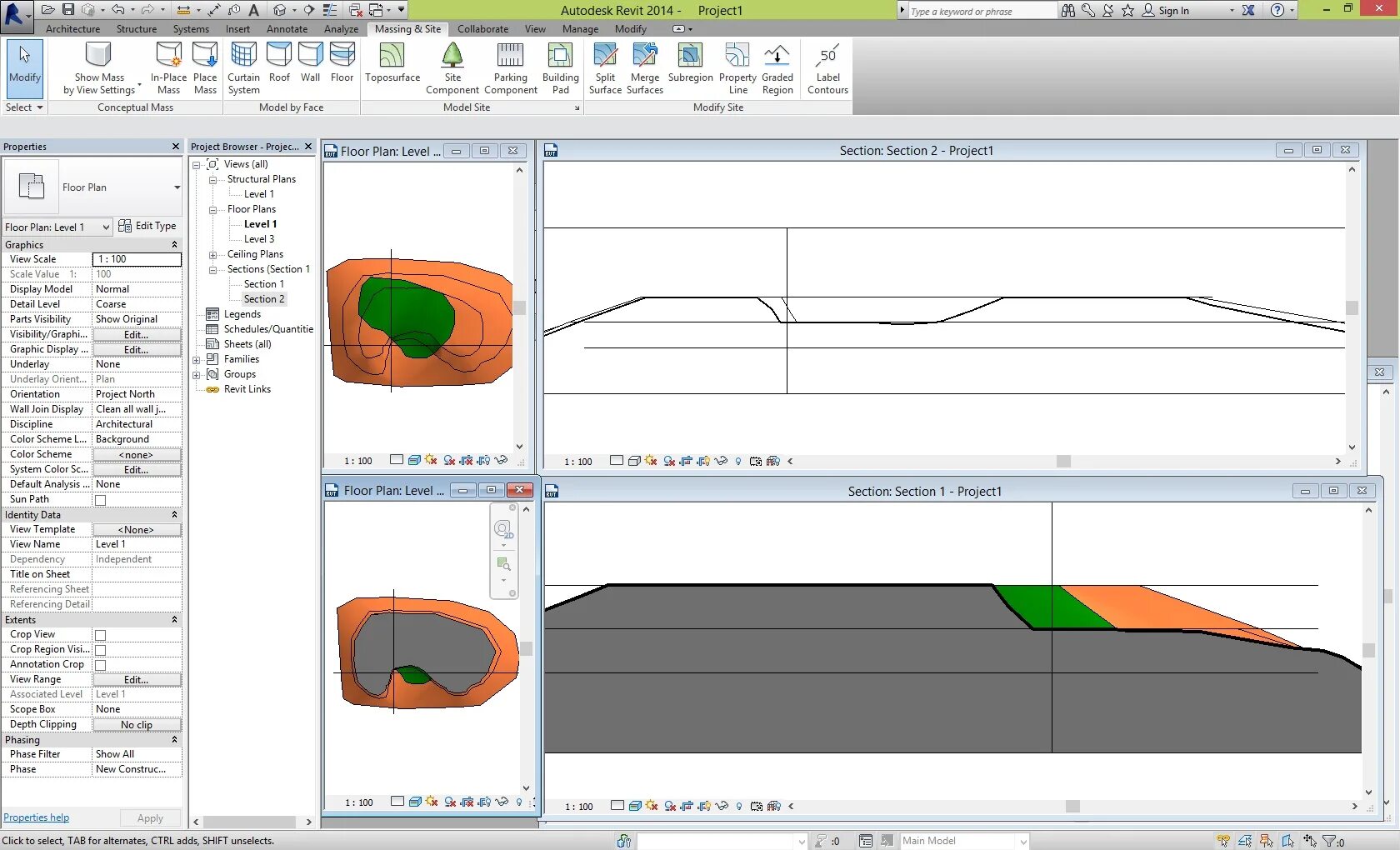
Task: Go to the Insert ribbon tab
Action: [x=237, y=29]
